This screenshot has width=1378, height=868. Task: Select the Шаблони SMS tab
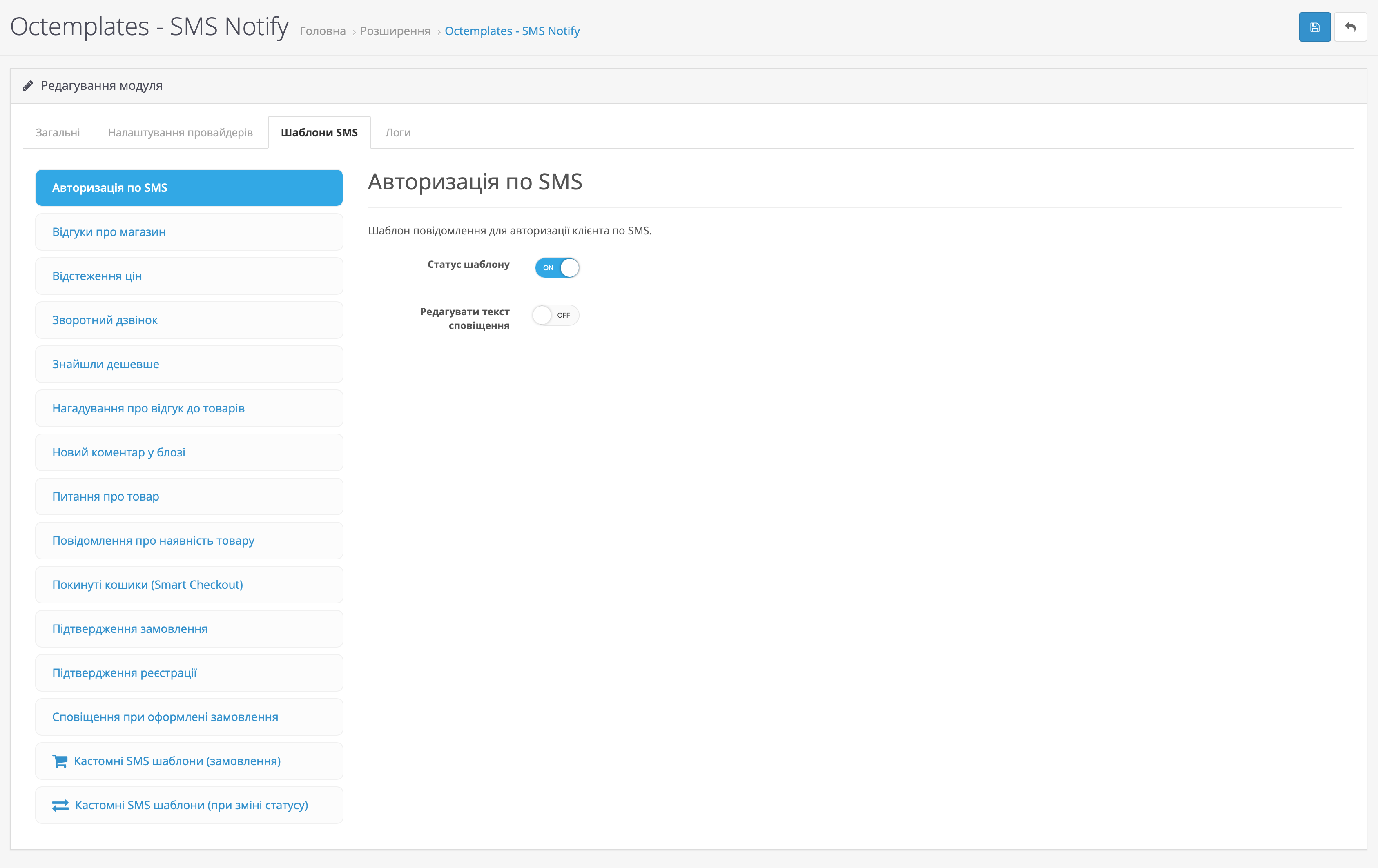pos(319,133)
